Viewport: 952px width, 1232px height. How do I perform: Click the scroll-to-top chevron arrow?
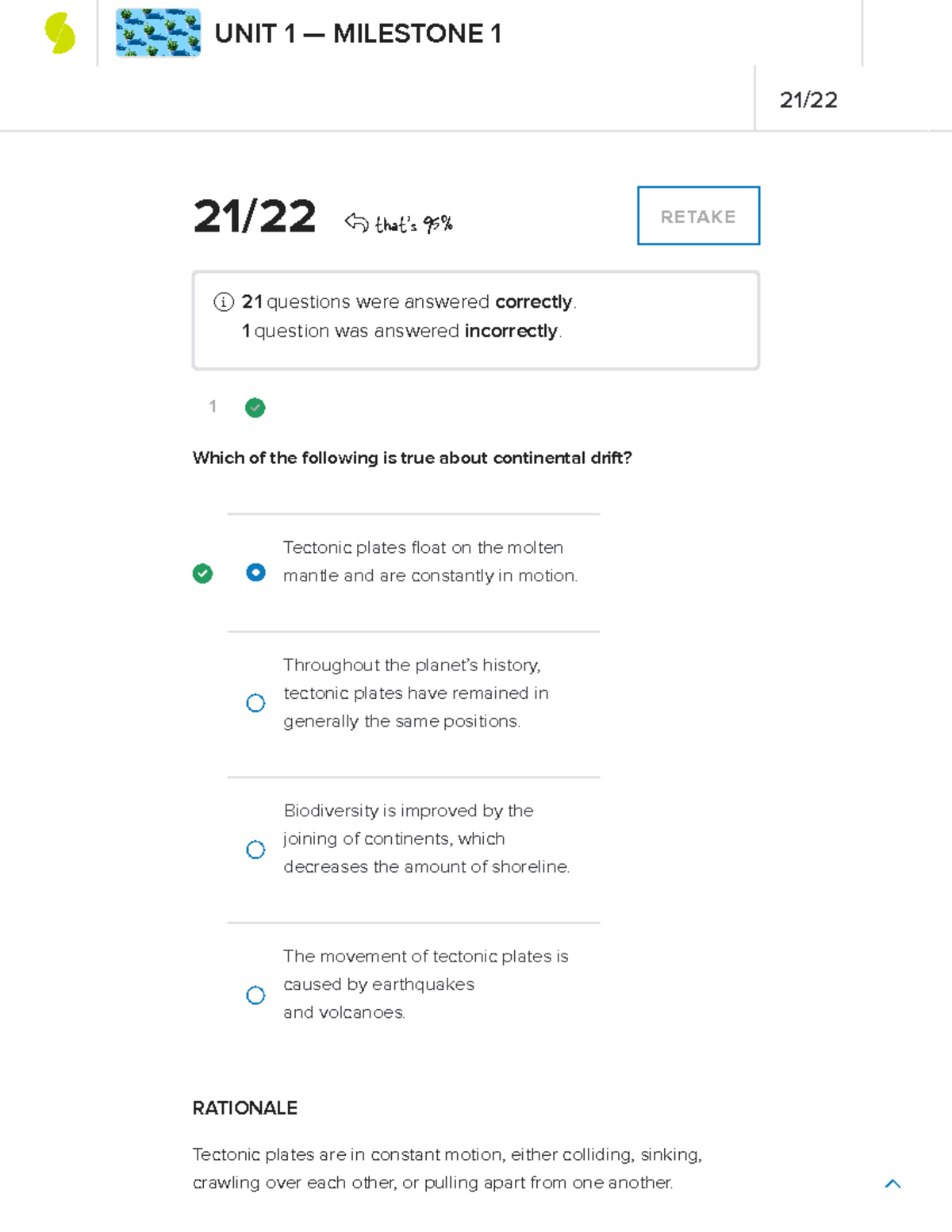click(892, 1184)
